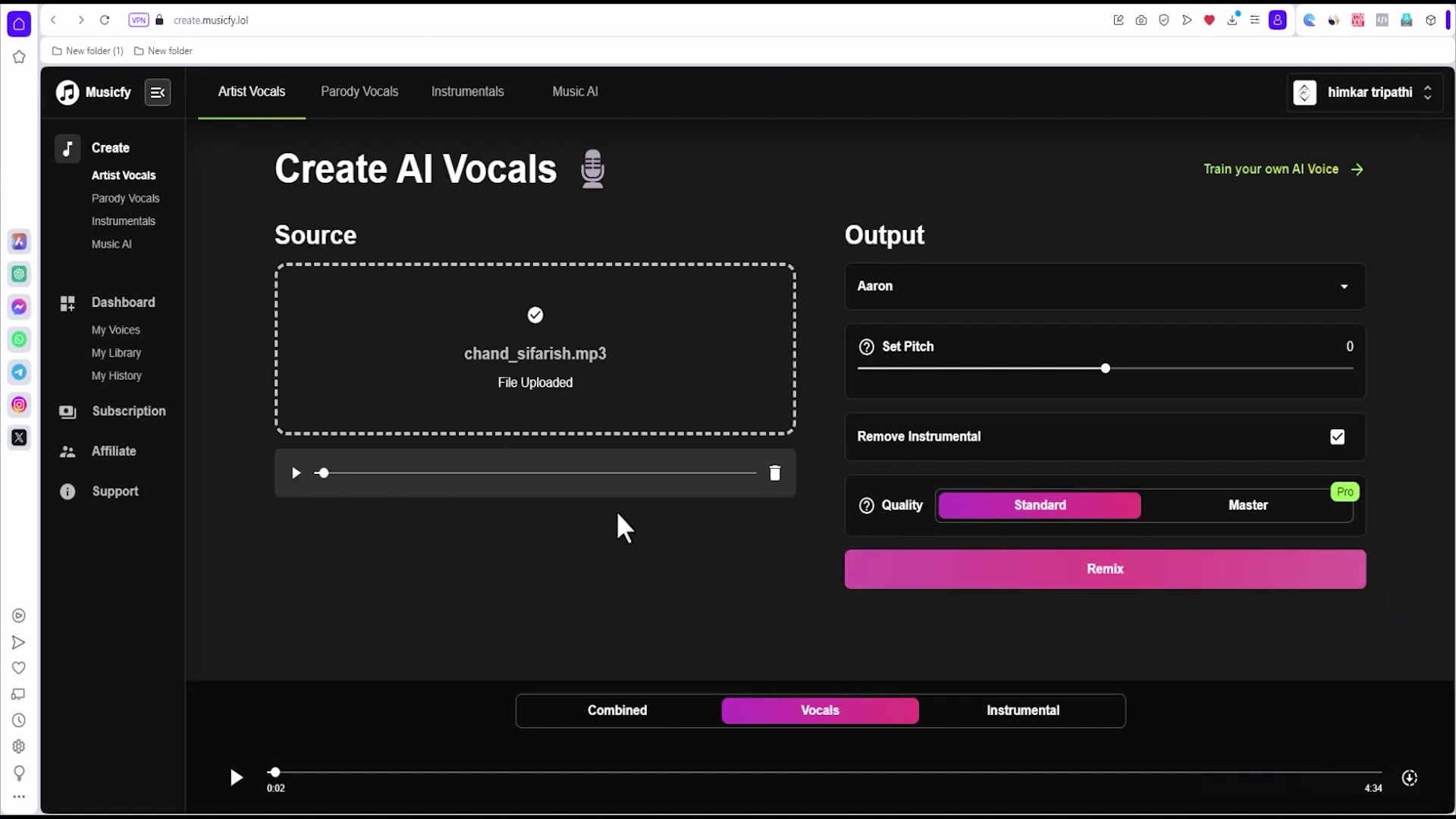
Task: Open Instrumentals in sidebar
Action: point(124,221)
